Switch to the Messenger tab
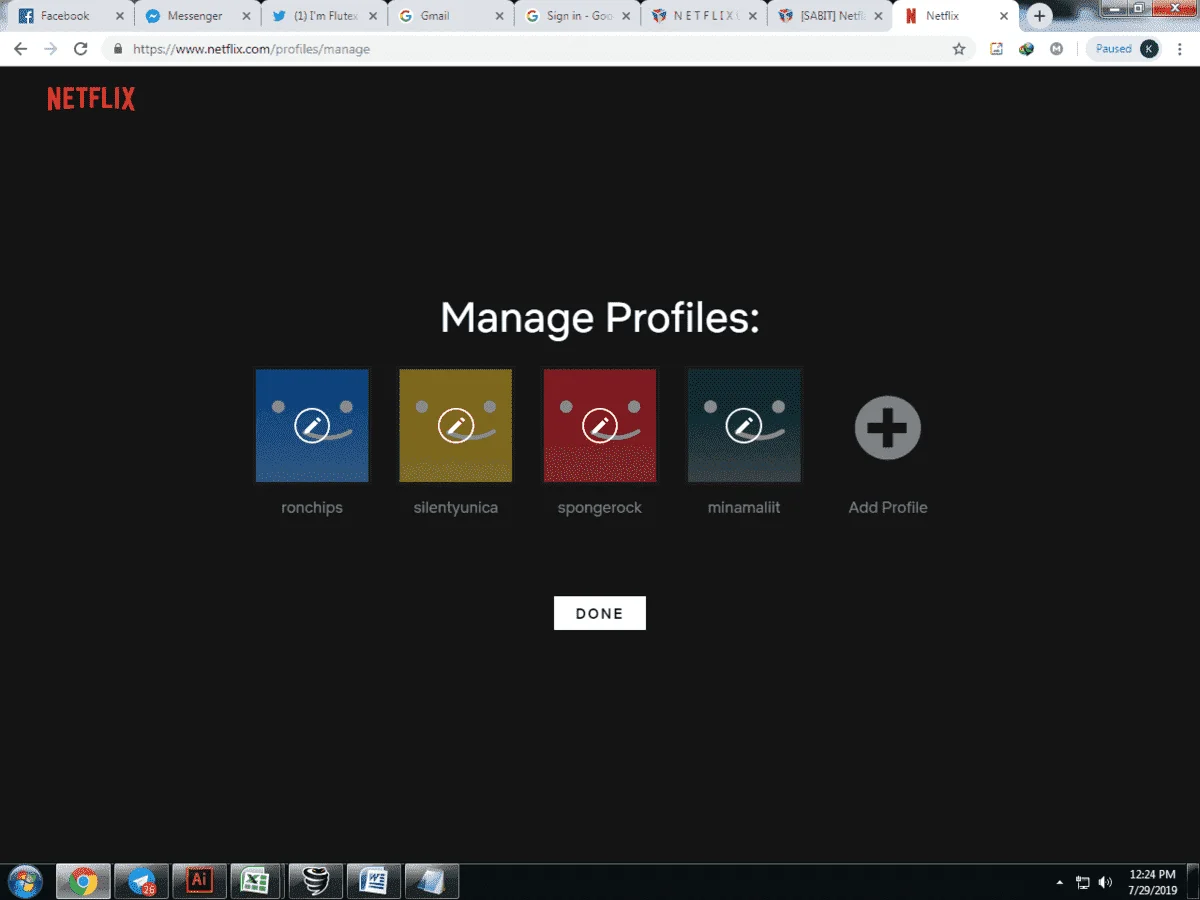1200x900 pixels. tap(195, 16)
